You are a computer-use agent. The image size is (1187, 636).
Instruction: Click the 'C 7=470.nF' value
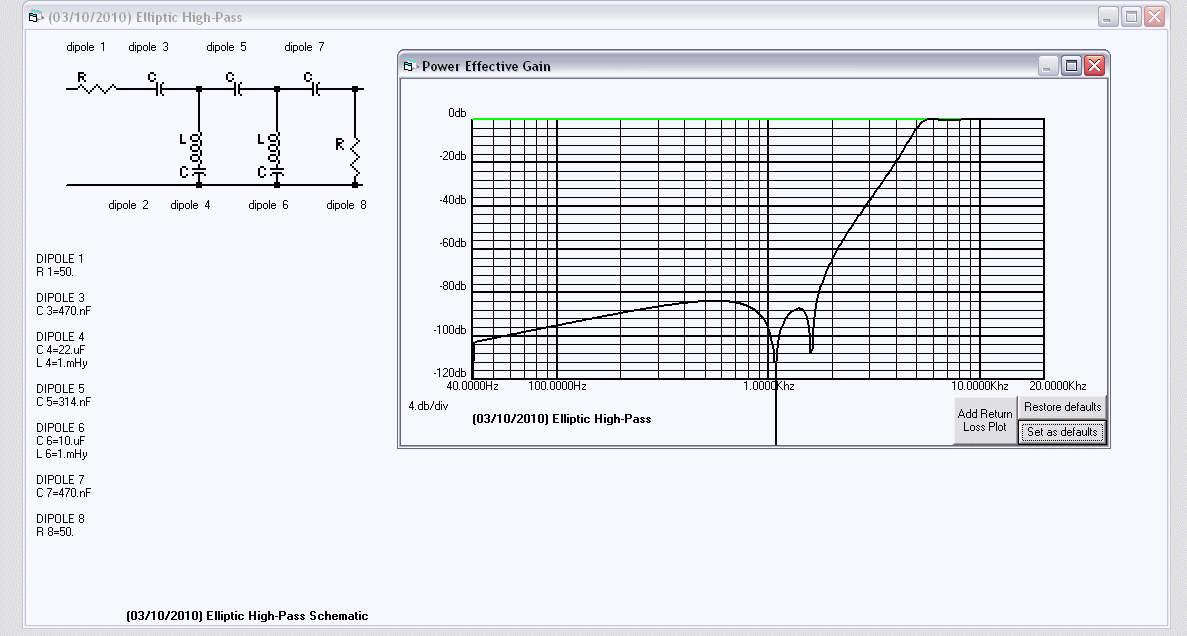[x=64, y=493]
